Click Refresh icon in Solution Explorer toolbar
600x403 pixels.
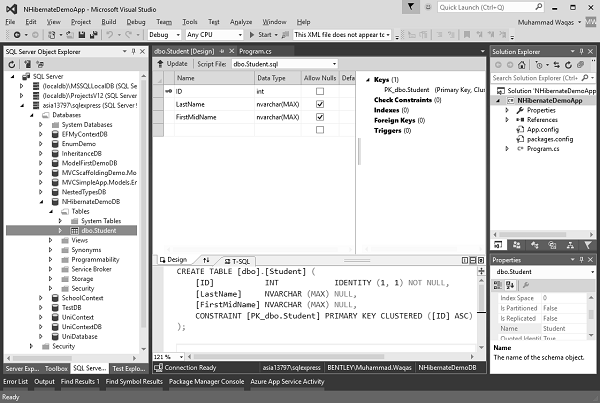(569, 65)
